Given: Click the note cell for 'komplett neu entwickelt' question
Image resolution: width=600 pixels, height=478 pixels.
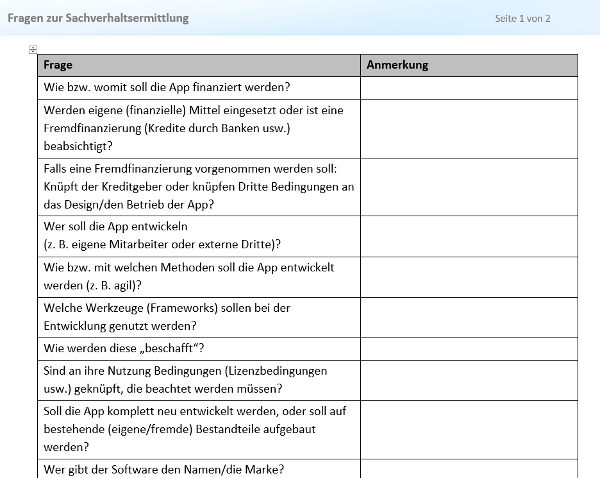Looking at the screenshot, I should (x=468, y=429).
